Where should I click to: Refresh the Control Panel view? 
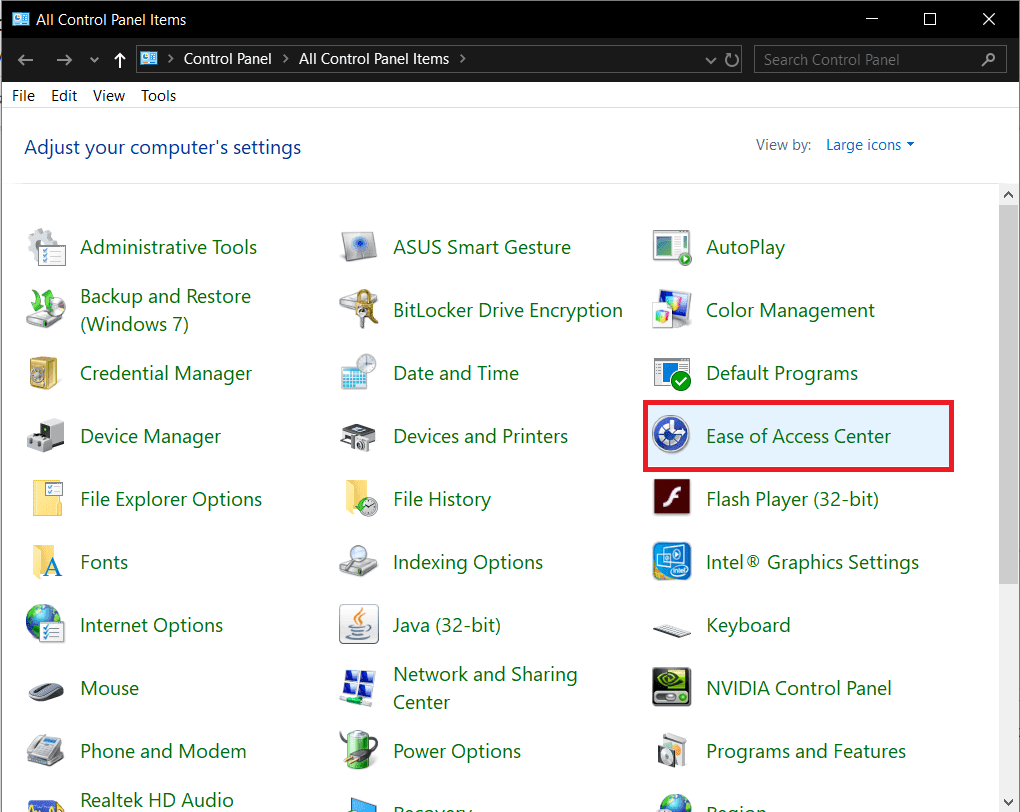732,60
